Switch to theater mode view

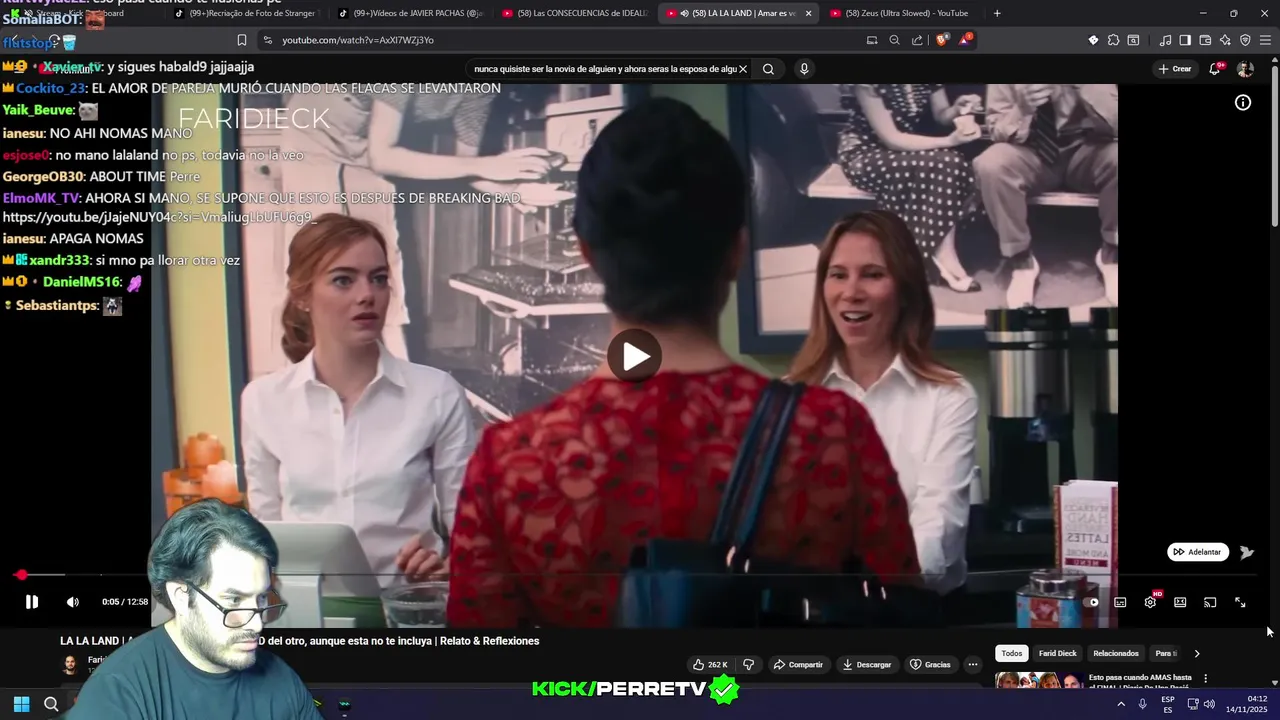1180,602
